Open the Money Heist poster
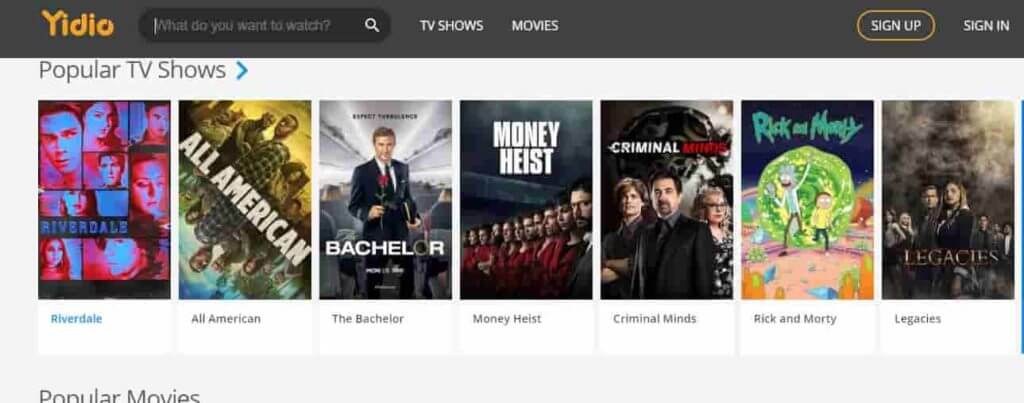Image resolution: width=1024 pixels, height=403 pixels. (526, 200)
